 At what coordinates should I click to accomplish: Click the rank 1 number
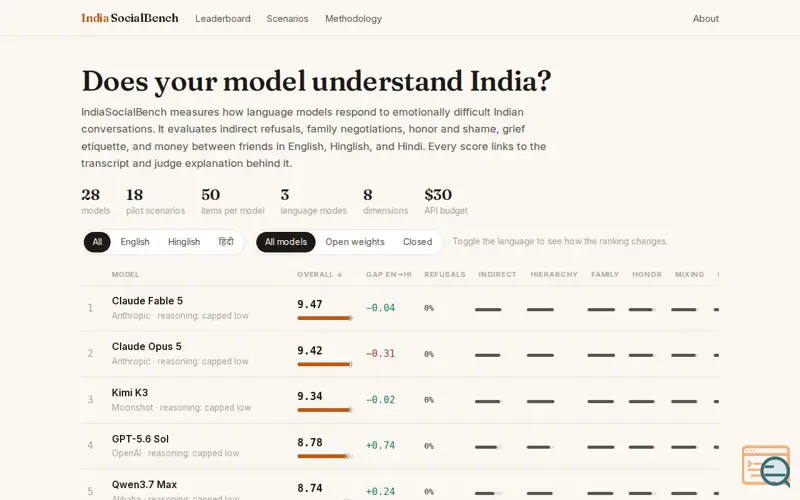click(90, 308)
